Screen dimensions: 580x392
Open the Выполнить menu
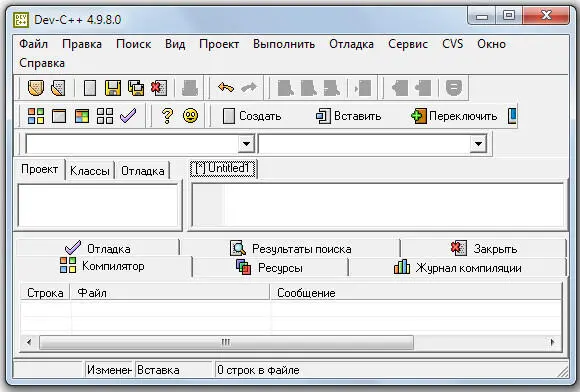coord(284,44)
